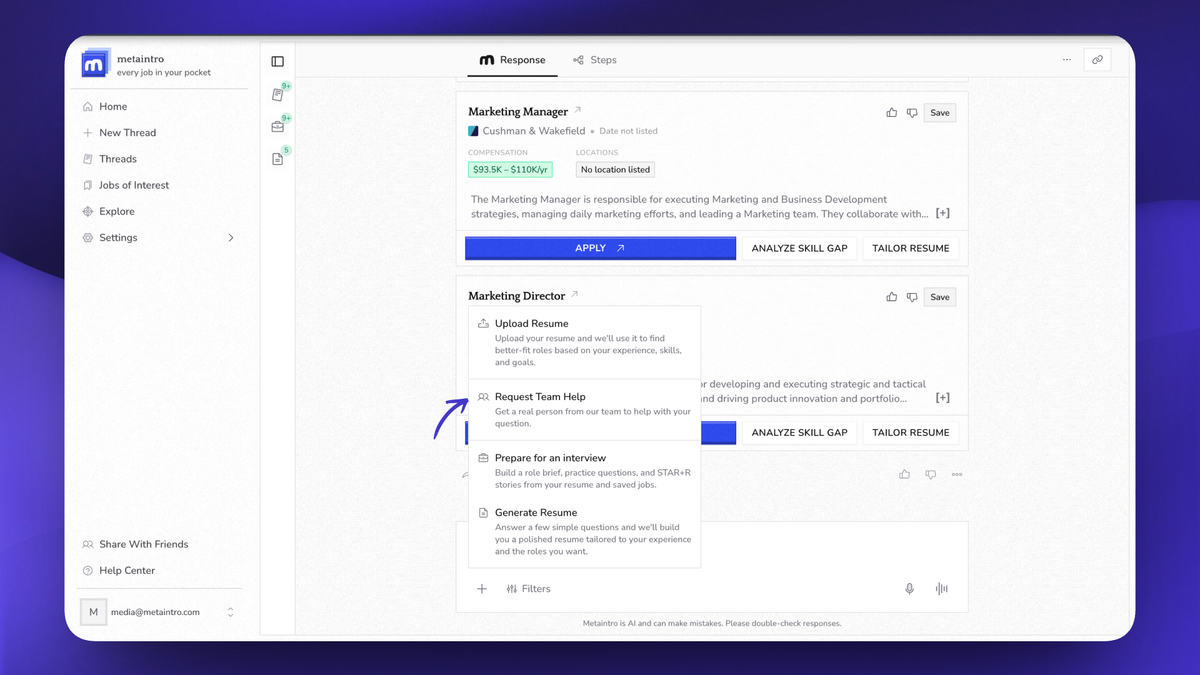Viewport: 1200px width, 675px height.
Task: Start a New Thread
Action: coord(119,132)
